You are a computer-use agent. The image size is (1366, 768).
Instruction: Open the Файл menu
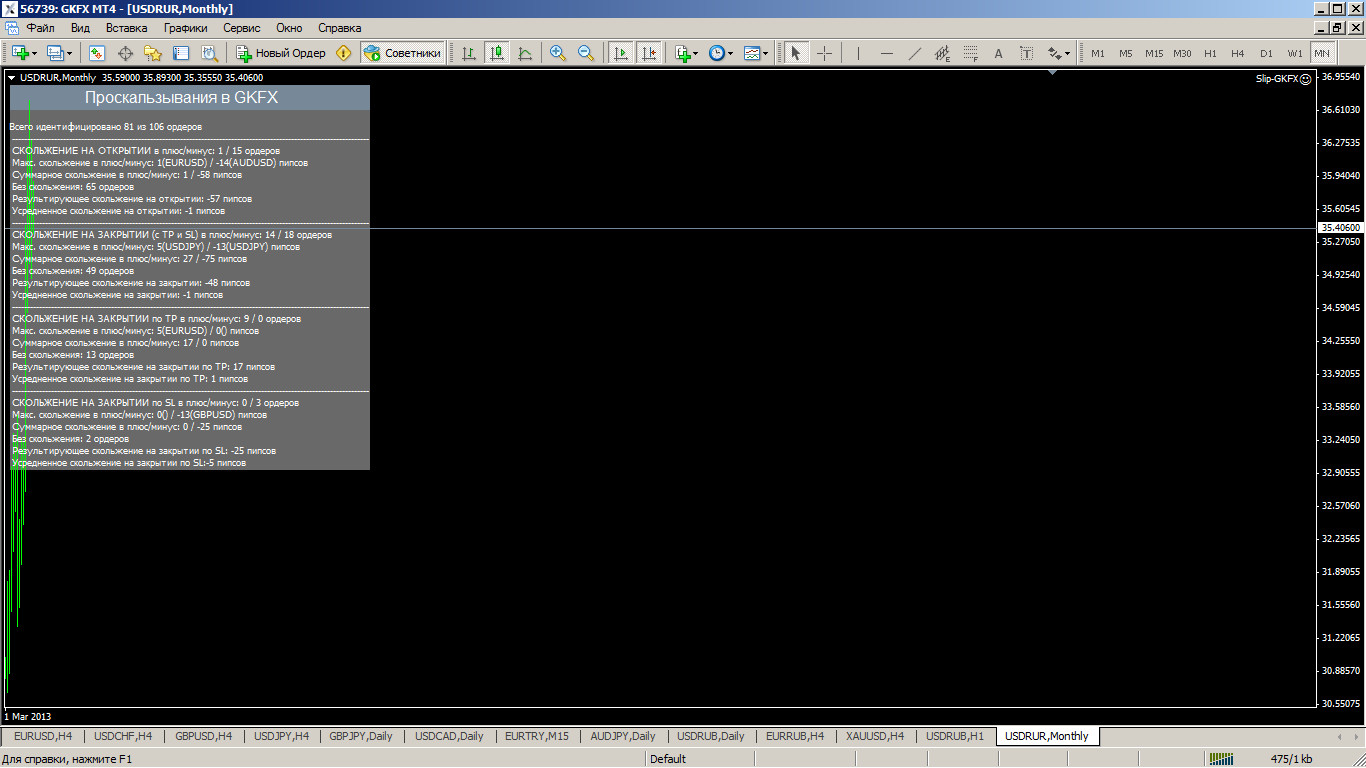coord(40,28)
